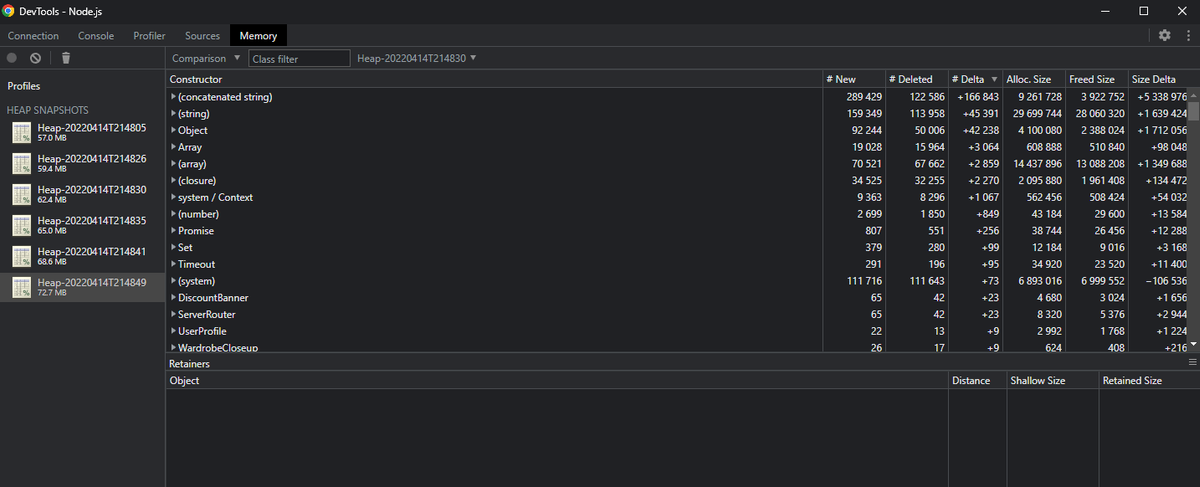The image size is (1200, 487).
Task: Click the trash delete profile icon
Action: pyautogui.click(x=66, y=58)
